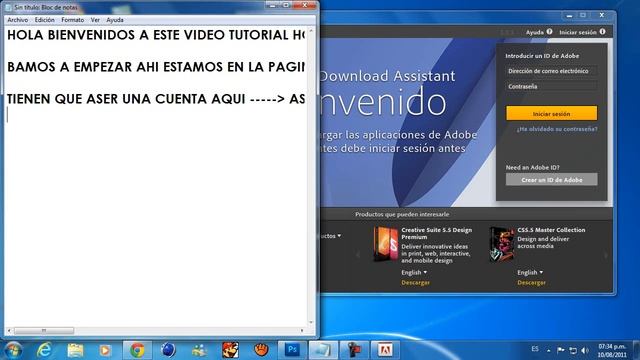
Task: Open the Mario game icon in the taskbar
Action: click(230, 350)
